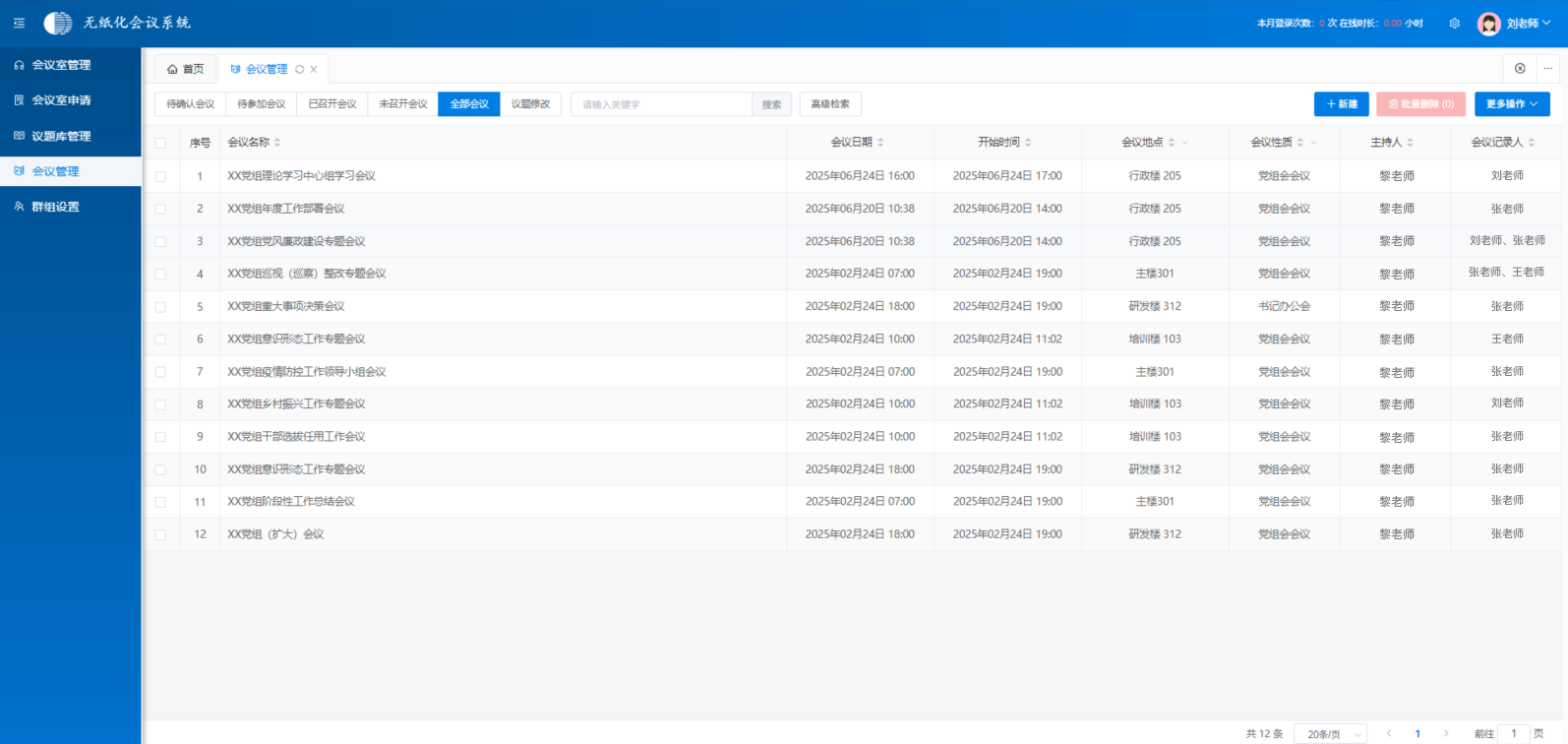The image size is (1568, 744).
Task: Collapse the sidebar with the hamburger icon
Action: tap(19, 23)
